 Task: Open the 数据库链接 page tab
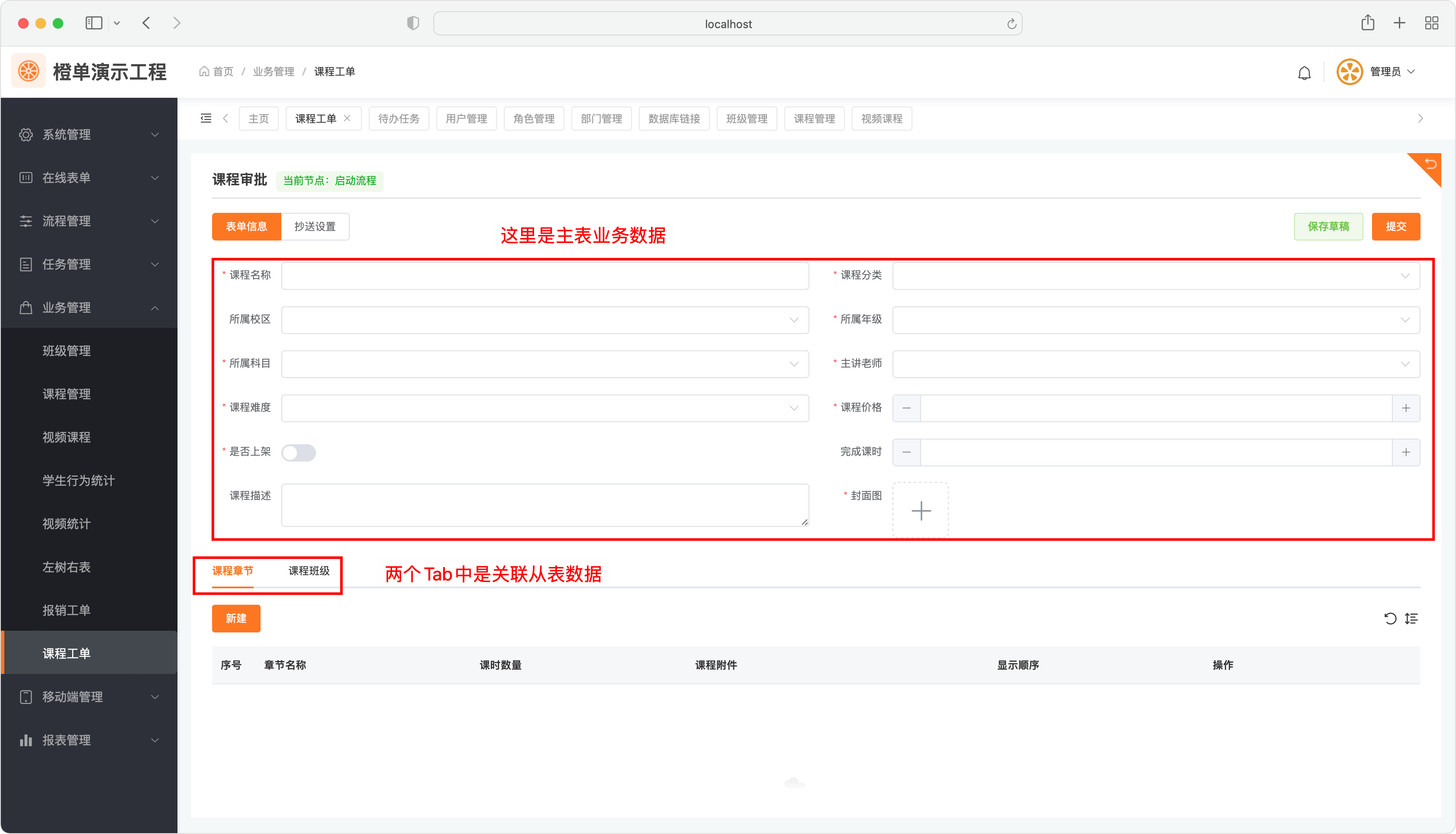tap(674, 119)
